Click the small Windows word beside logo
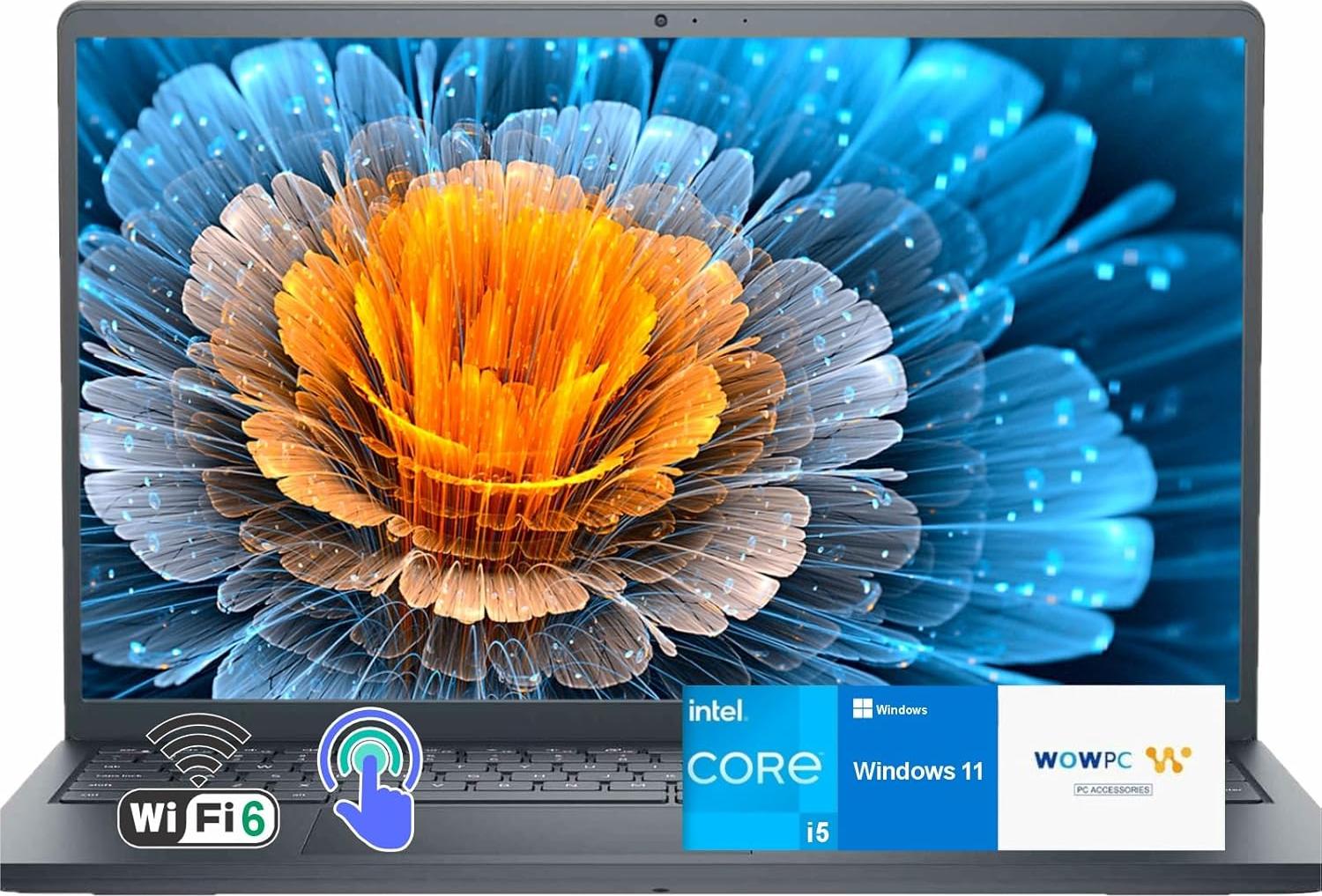This screenshot has width=1322, height=896. pos(902,710)
